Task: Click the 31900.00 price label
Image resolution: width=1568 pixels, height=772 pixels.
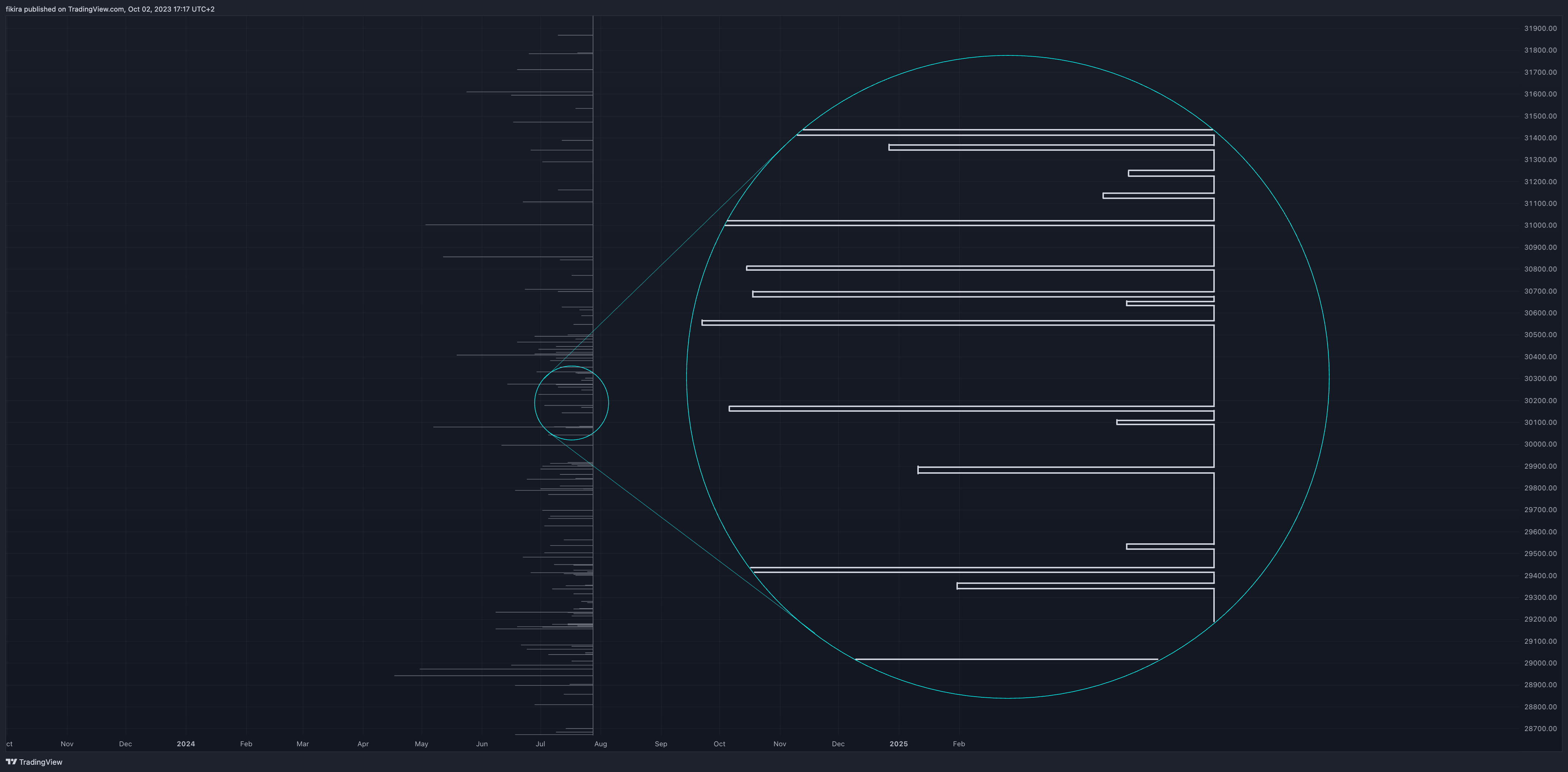Action: 1540,29
